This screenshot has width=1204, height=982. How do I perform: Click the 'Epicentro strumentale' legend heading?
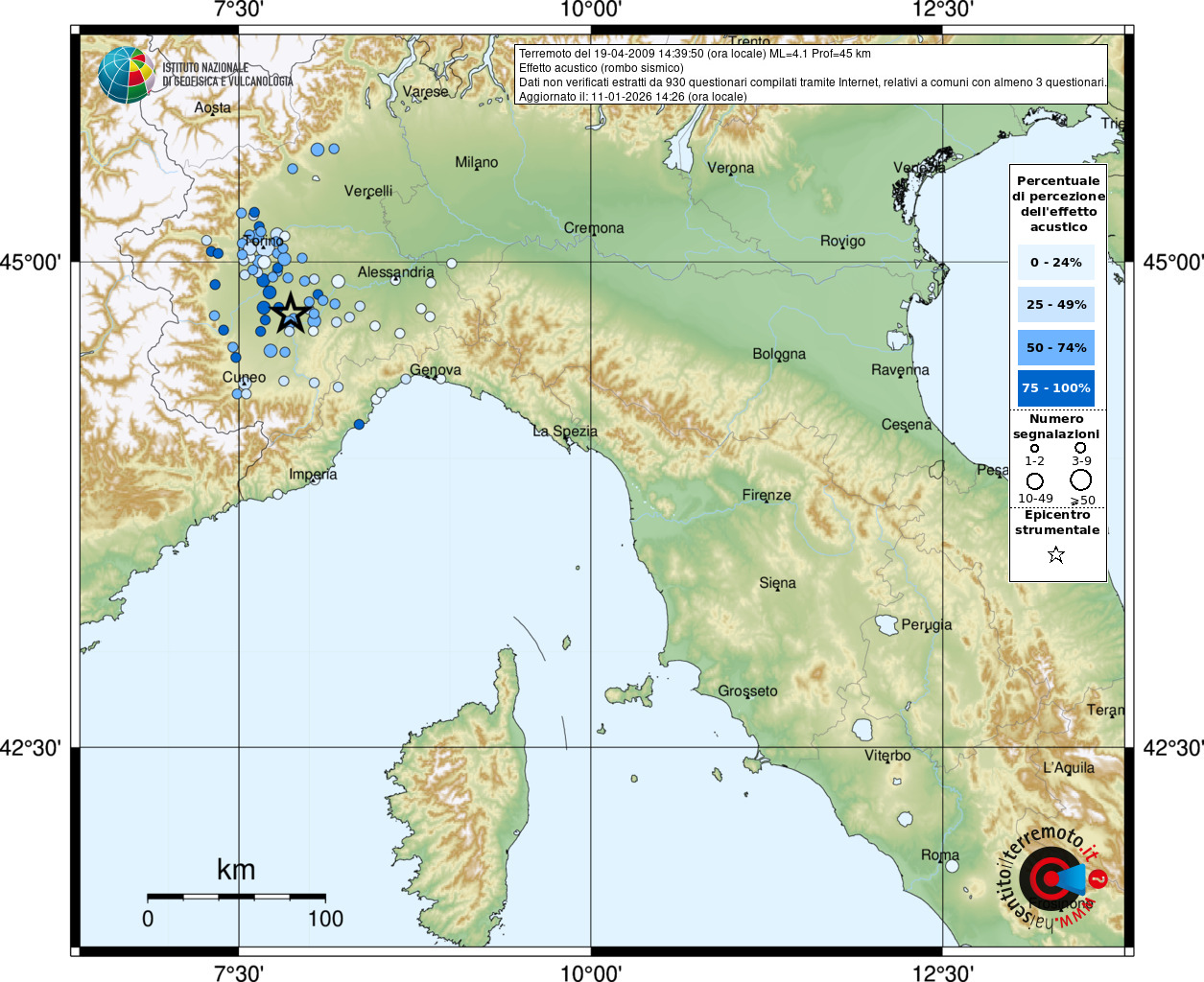[1057, 523]
